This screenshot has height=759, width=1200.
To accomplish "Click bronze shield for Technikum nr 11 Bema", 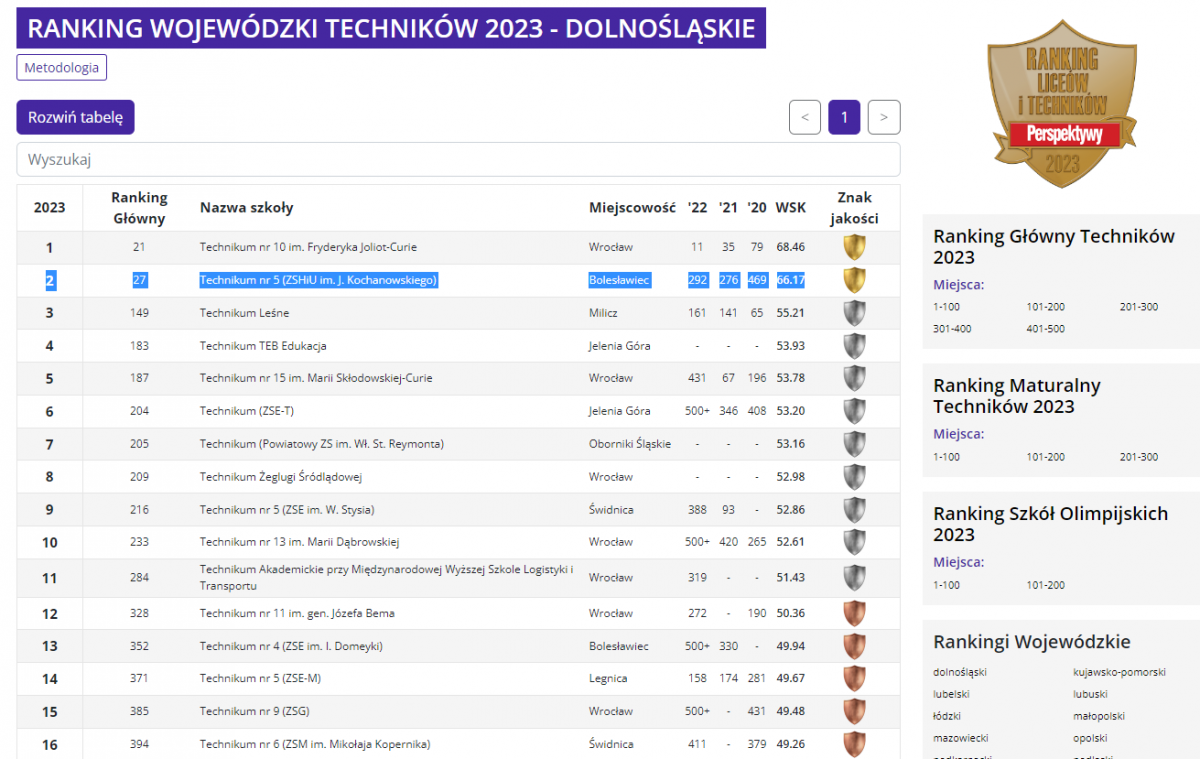I will pyautogui.click(x=854, y=613).
